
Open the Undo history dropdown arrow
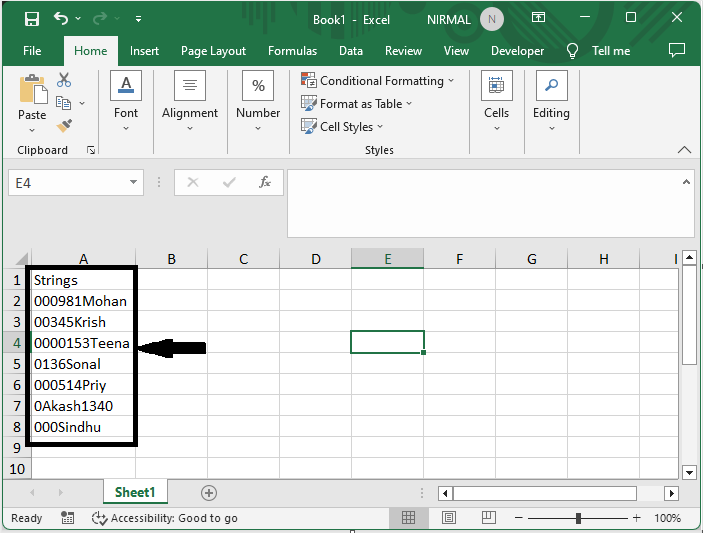coord(78,18)
